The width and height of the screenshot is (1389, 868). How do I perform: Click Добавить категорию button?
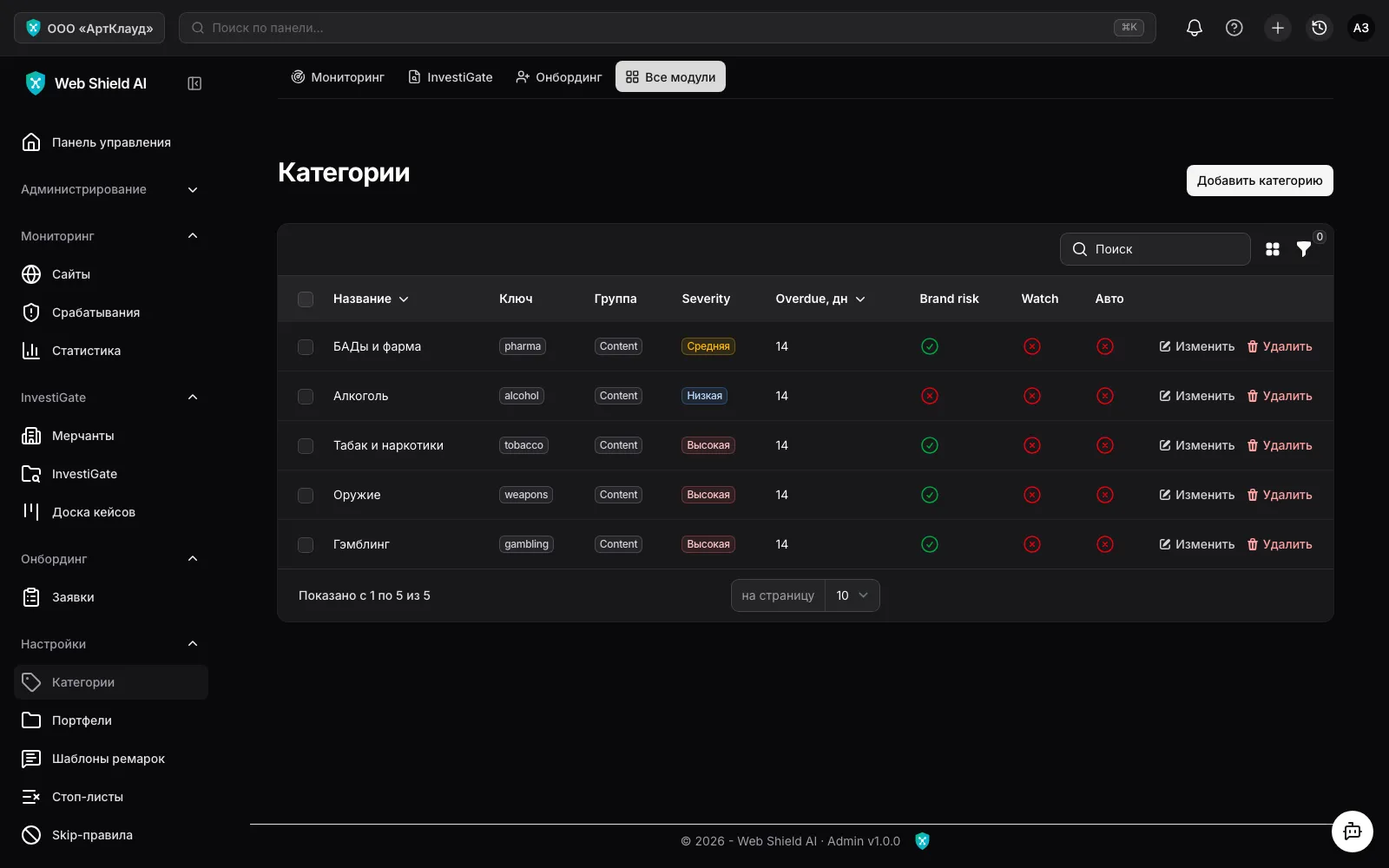pos(1260,181)
